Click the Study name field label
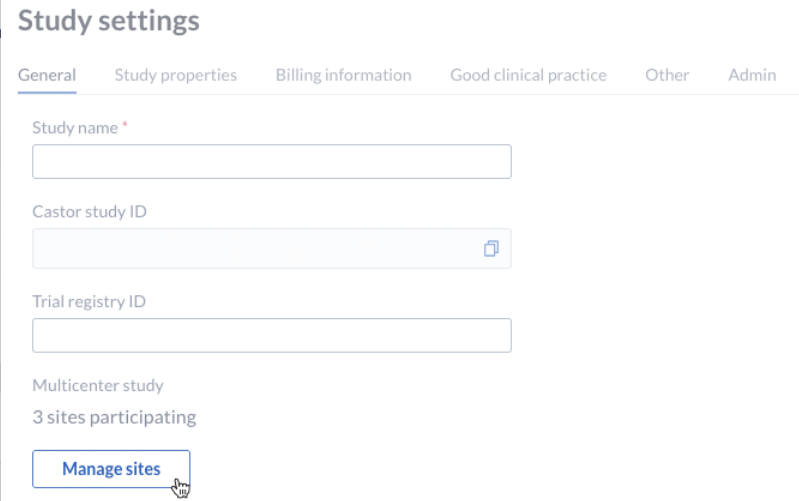 pyautogui.click(x=75, y=127)
